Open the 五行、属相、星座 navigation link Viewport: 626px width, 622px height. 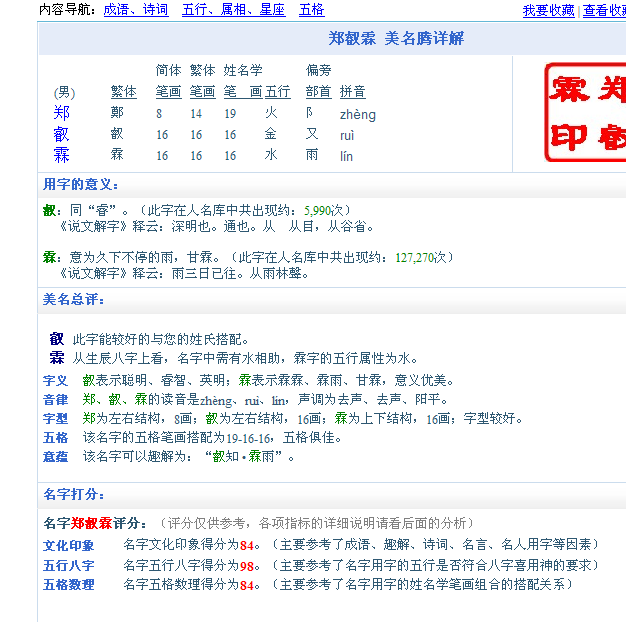point(234,9)
